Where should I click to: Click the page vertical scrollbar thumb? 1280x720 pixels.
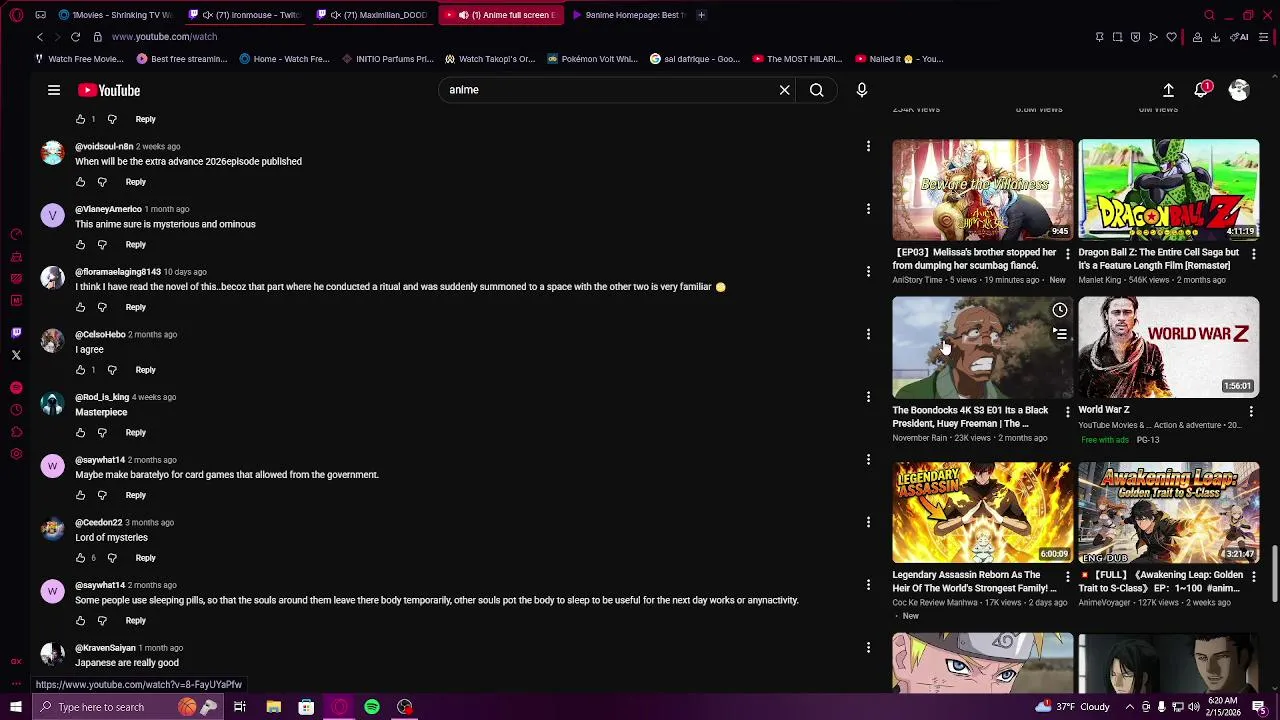1275,573
